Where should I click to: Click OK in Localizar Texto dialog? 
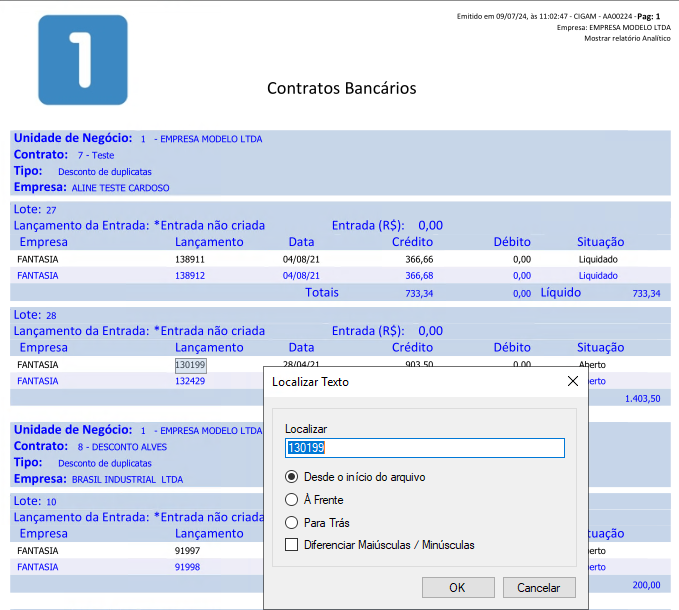coord(458,587)
